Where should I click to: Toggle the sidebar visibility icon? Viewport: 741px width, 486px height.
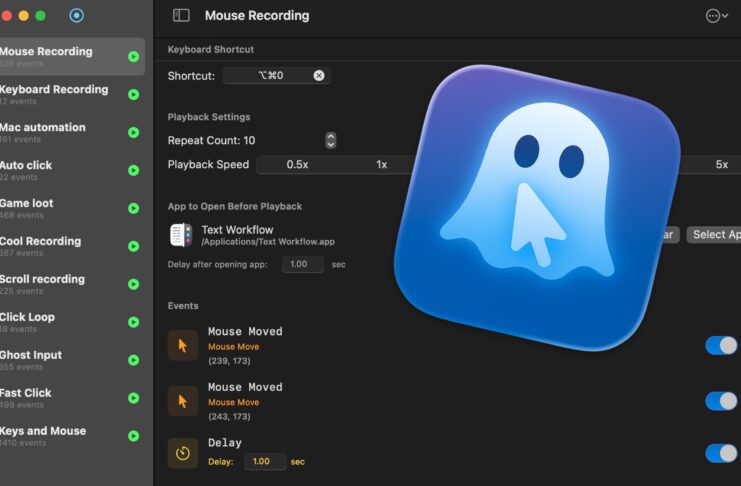(181, 16)
